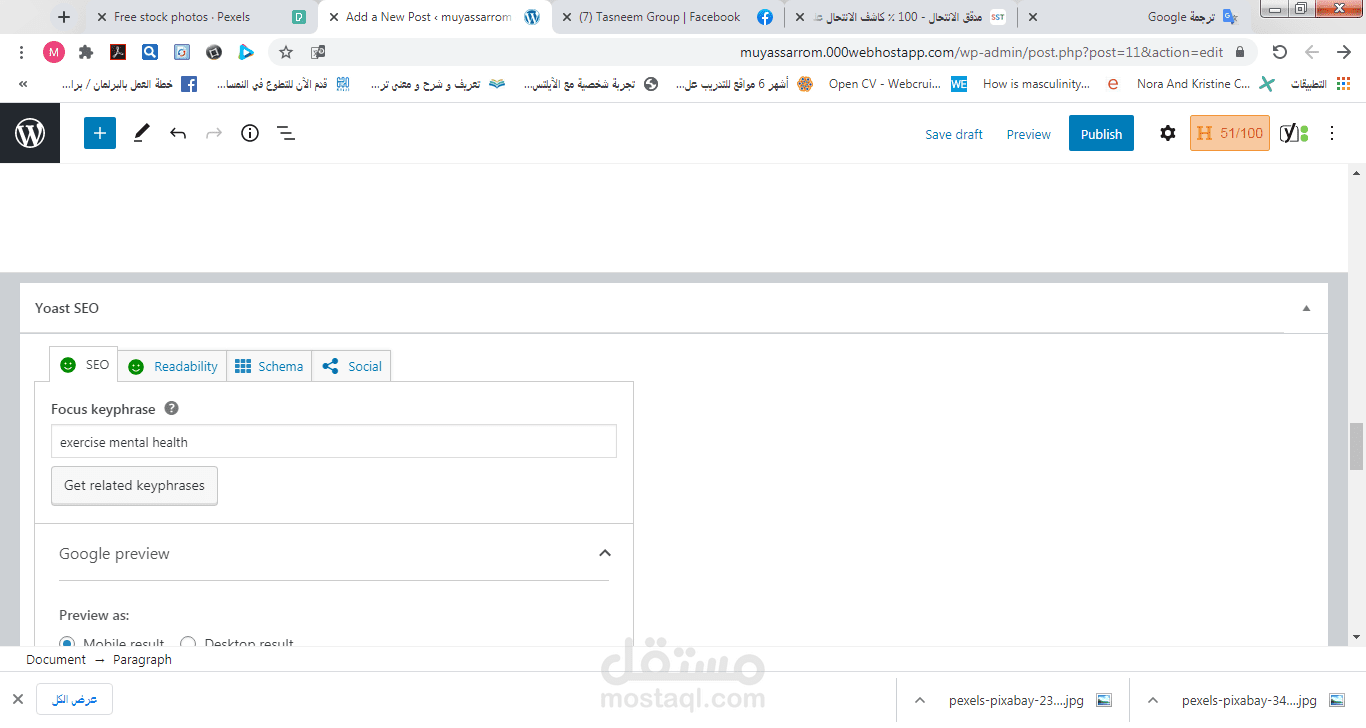The image size is (1366, 728).
Task: Click the Adobe Acrobat extension icon
Action: (117, 52)
